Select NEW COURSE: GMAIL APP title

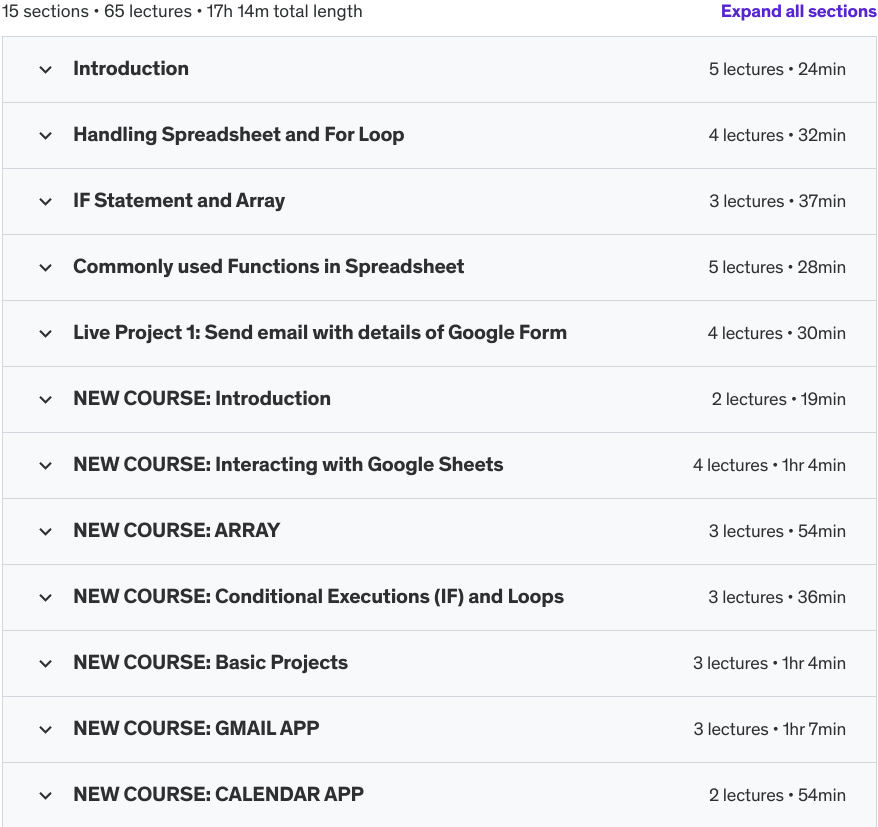tap(196, 729)
